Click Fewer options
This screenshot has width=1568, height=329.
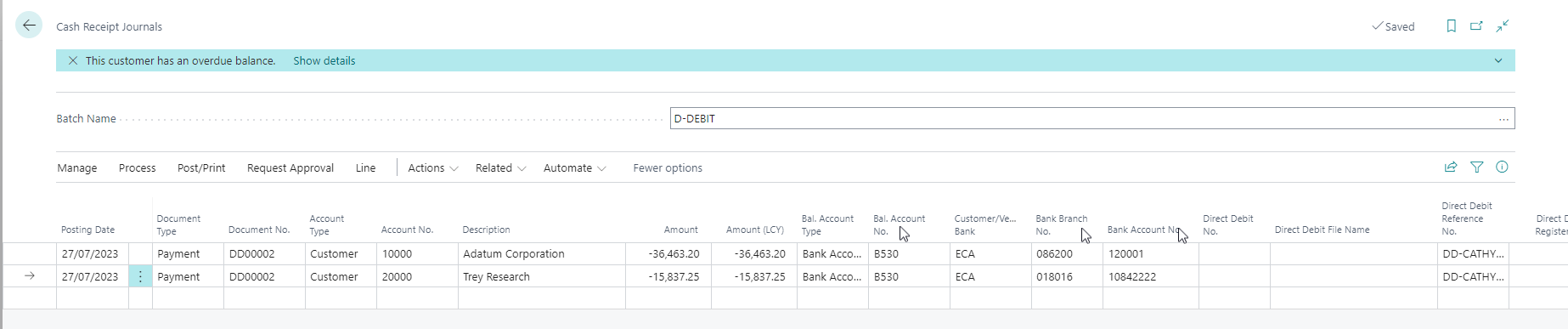[x=668, y=168]
